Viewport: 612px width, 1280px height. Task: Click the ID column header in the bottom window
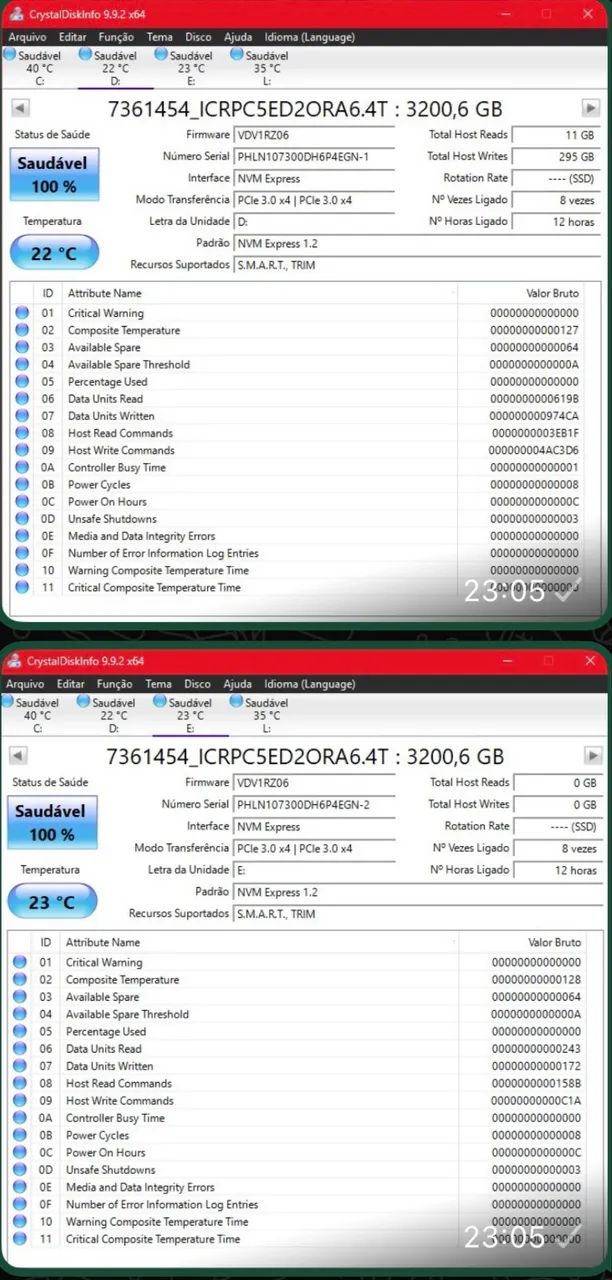[x=46, y=942]
